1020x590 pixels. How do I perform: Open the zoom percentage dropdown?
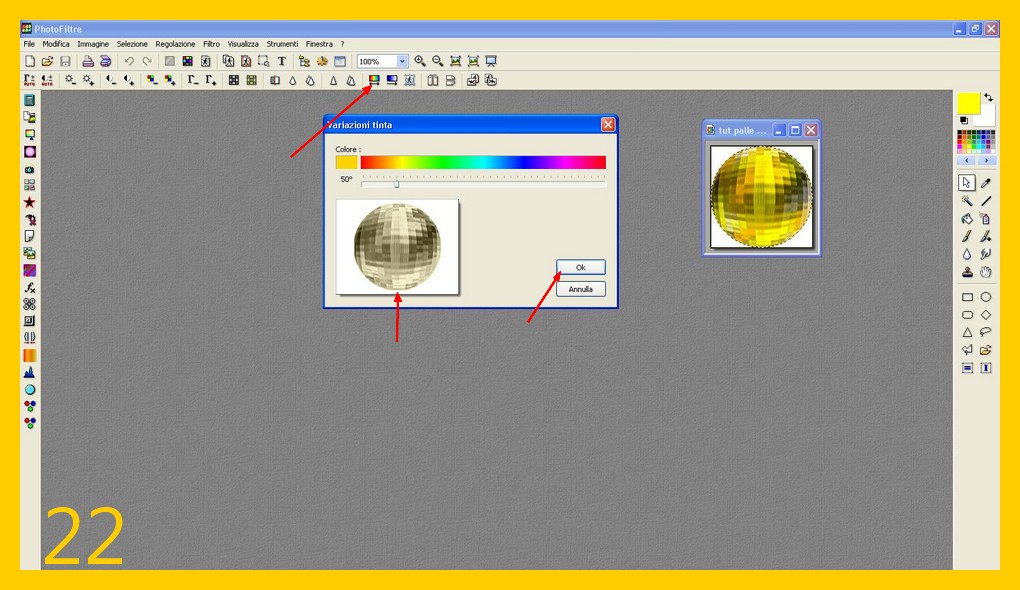[x=402, y=61]
